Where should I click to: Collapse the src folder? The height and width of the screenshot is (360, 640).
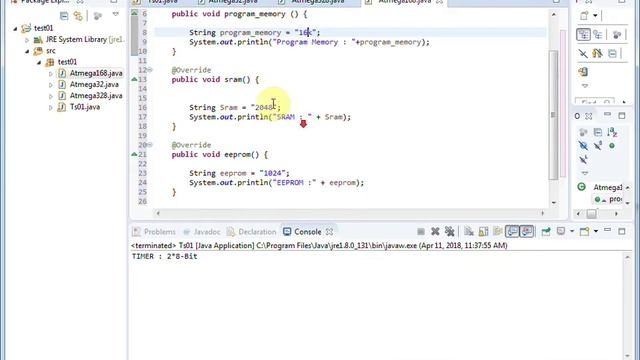(x=27, y=51)
